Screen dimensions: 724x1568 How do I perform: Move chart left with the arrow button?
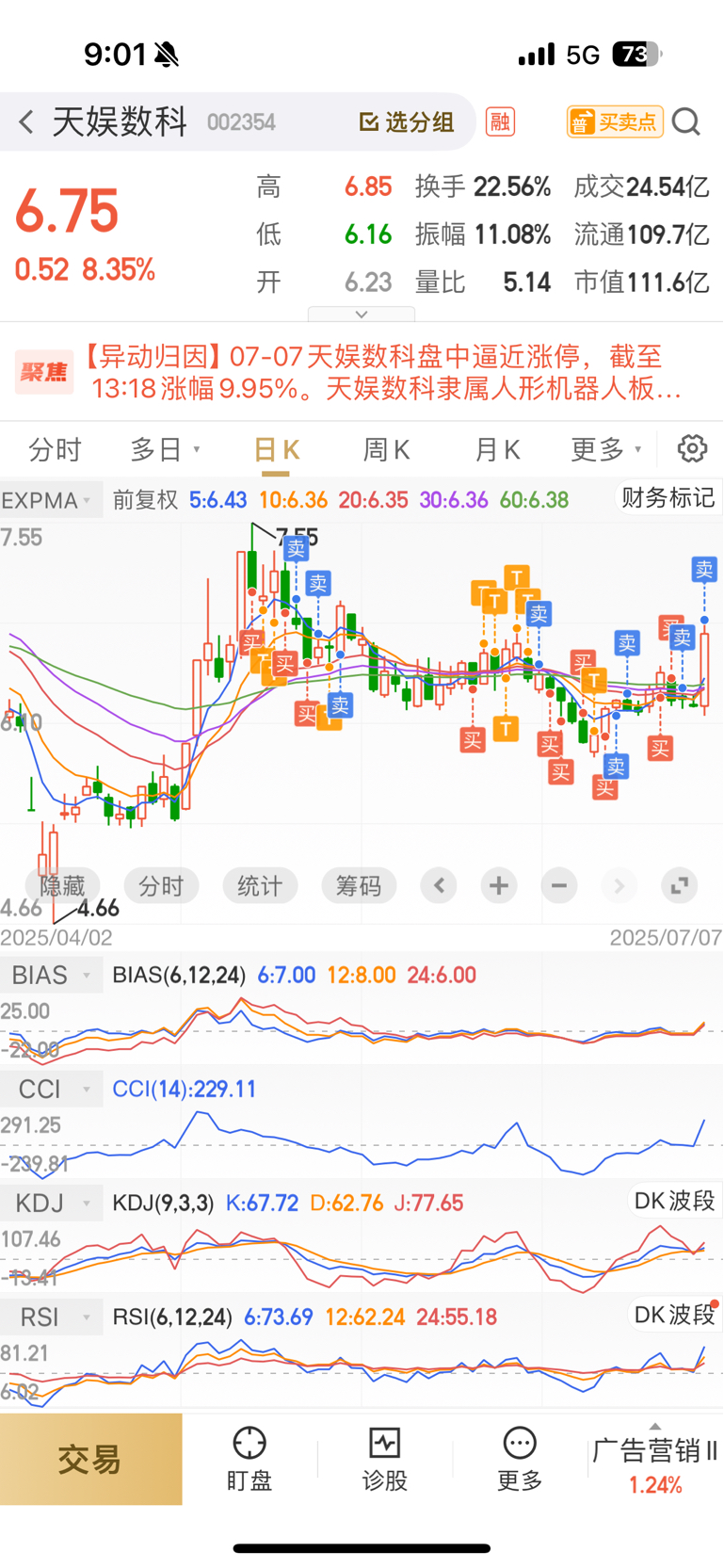click(x=439, y=885)
